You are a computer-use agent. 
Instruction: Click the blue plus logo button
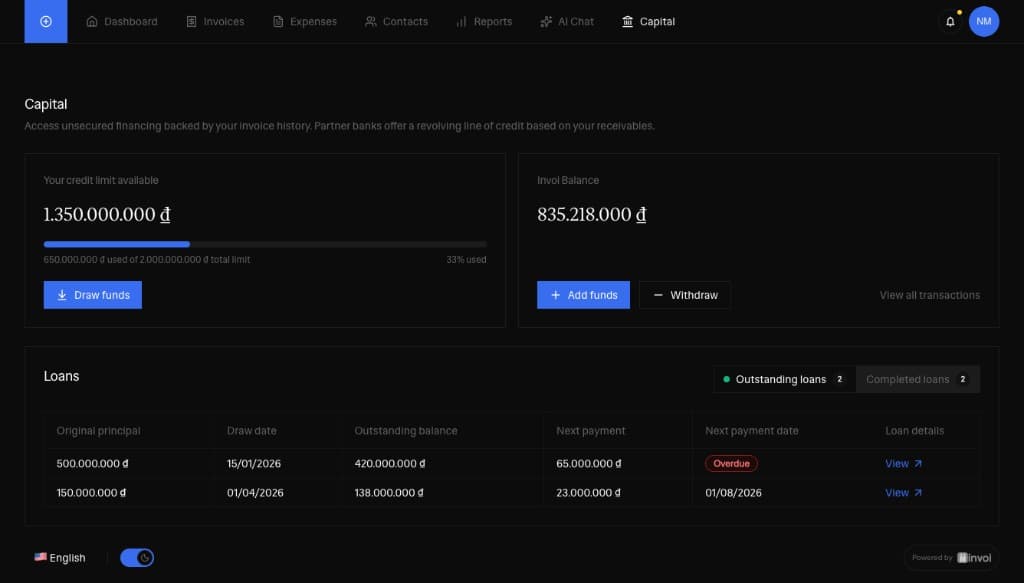46,22
